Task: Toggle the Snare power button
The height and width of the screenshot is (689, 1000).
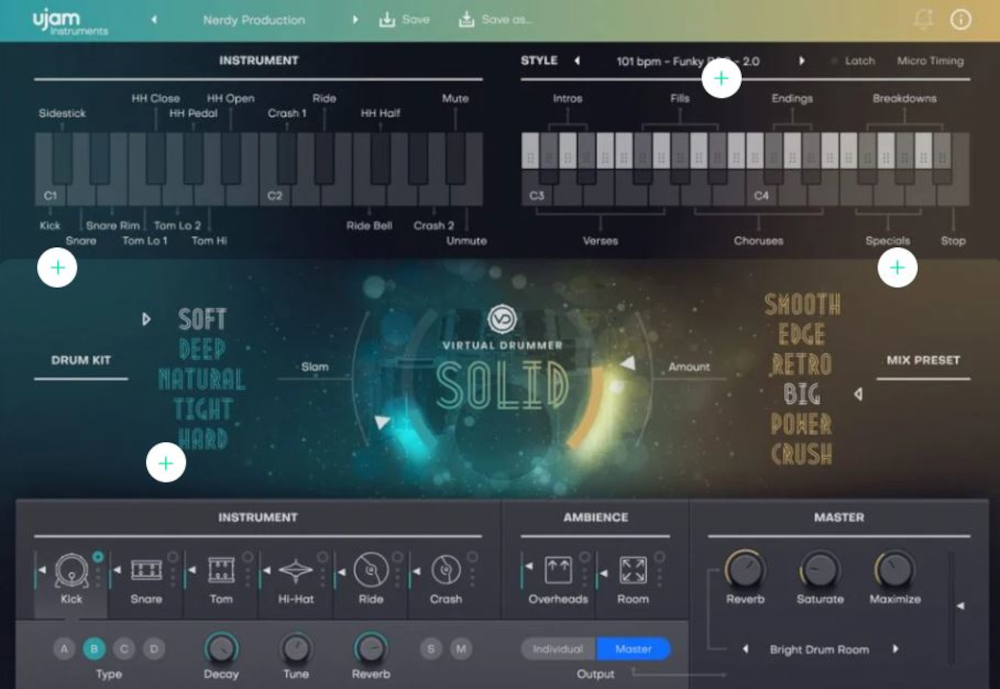Action: [x=172, y=557]
